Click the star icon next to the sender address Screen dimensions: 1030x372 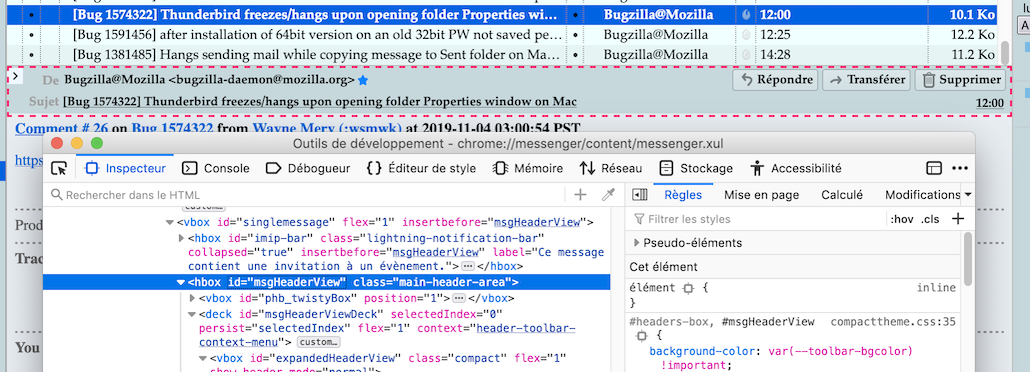coord(362,80)
